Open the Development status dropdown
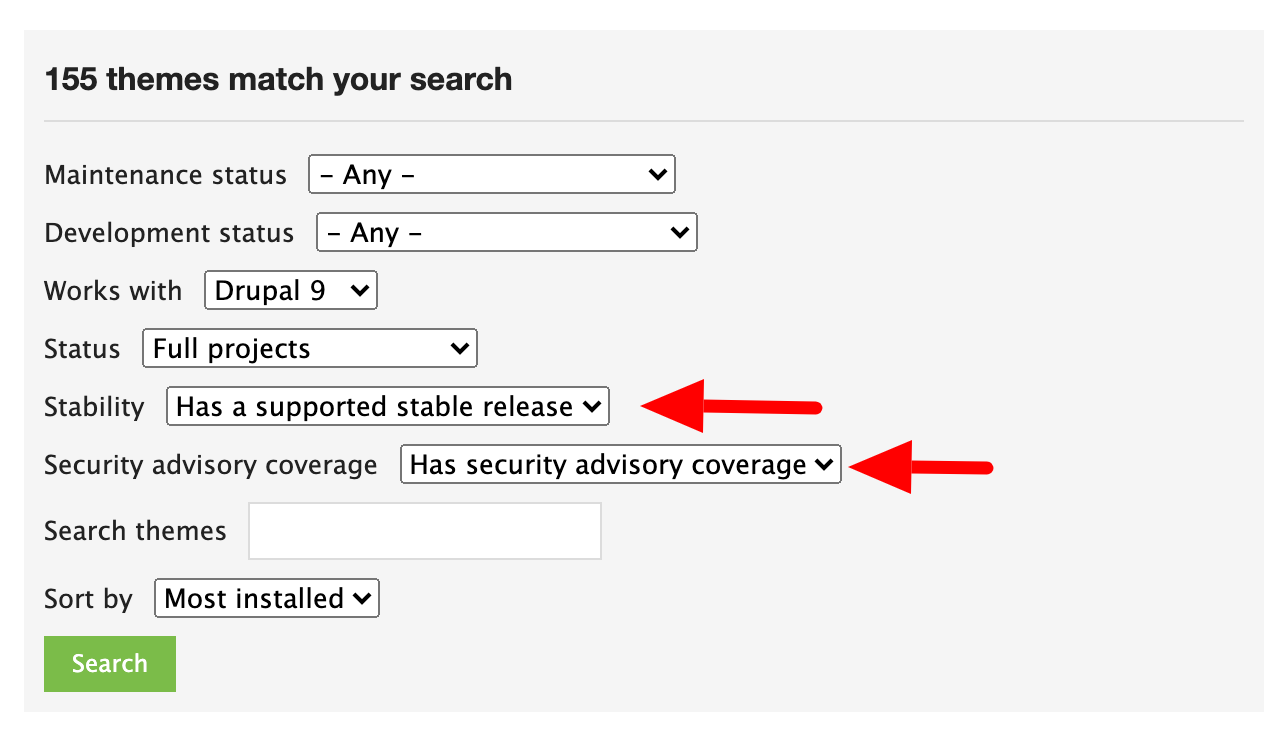 505,232
